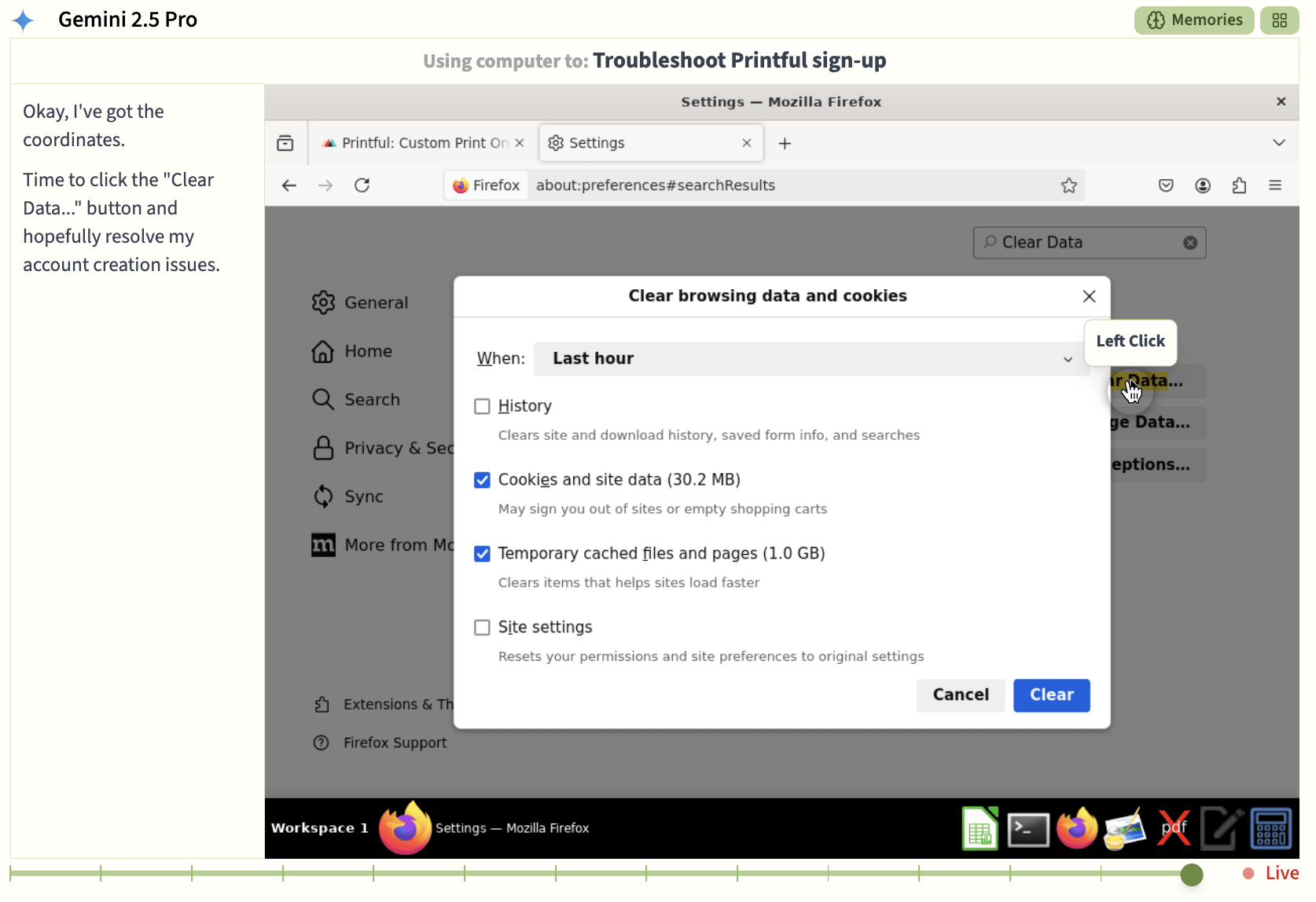Click the forward arrow button
Image resolution: width=1316 pixels, height=902 pixels.
point(325,185)
